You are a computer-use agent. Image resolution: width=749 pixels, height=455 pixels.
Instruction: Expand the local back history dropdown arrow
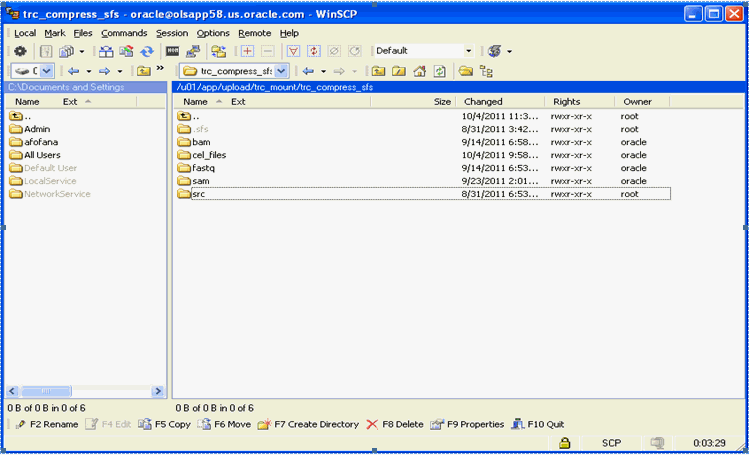88,71
